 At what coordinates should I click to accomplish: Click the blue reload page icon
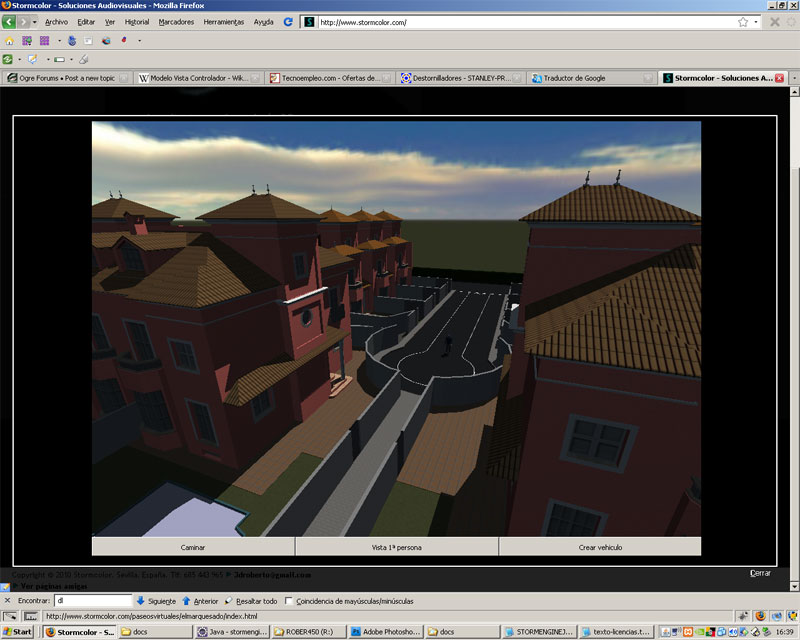(x=288, y=22)
